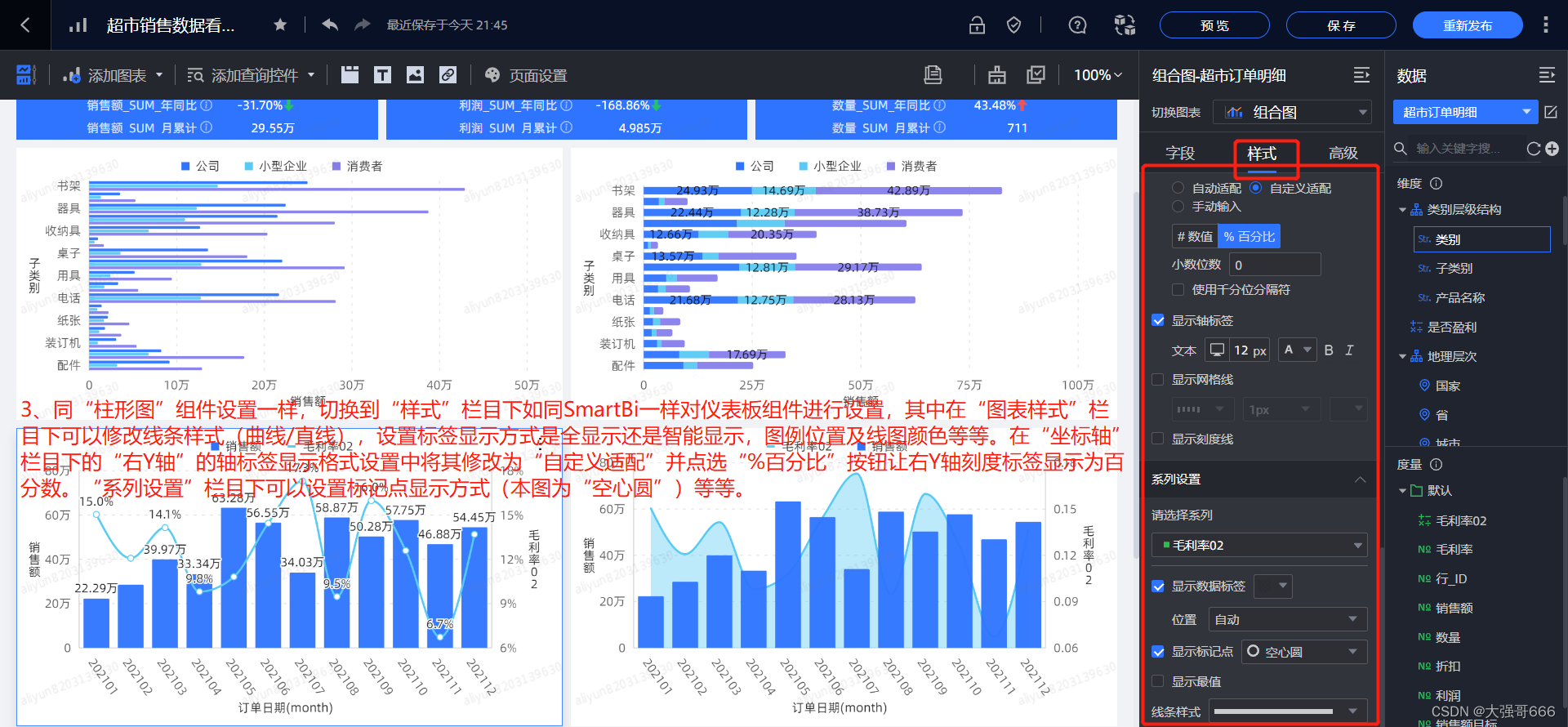
Task: Enable 使用千分位分隔符 checkbox
Action: pyautogui.click(x=1178, y=289)
